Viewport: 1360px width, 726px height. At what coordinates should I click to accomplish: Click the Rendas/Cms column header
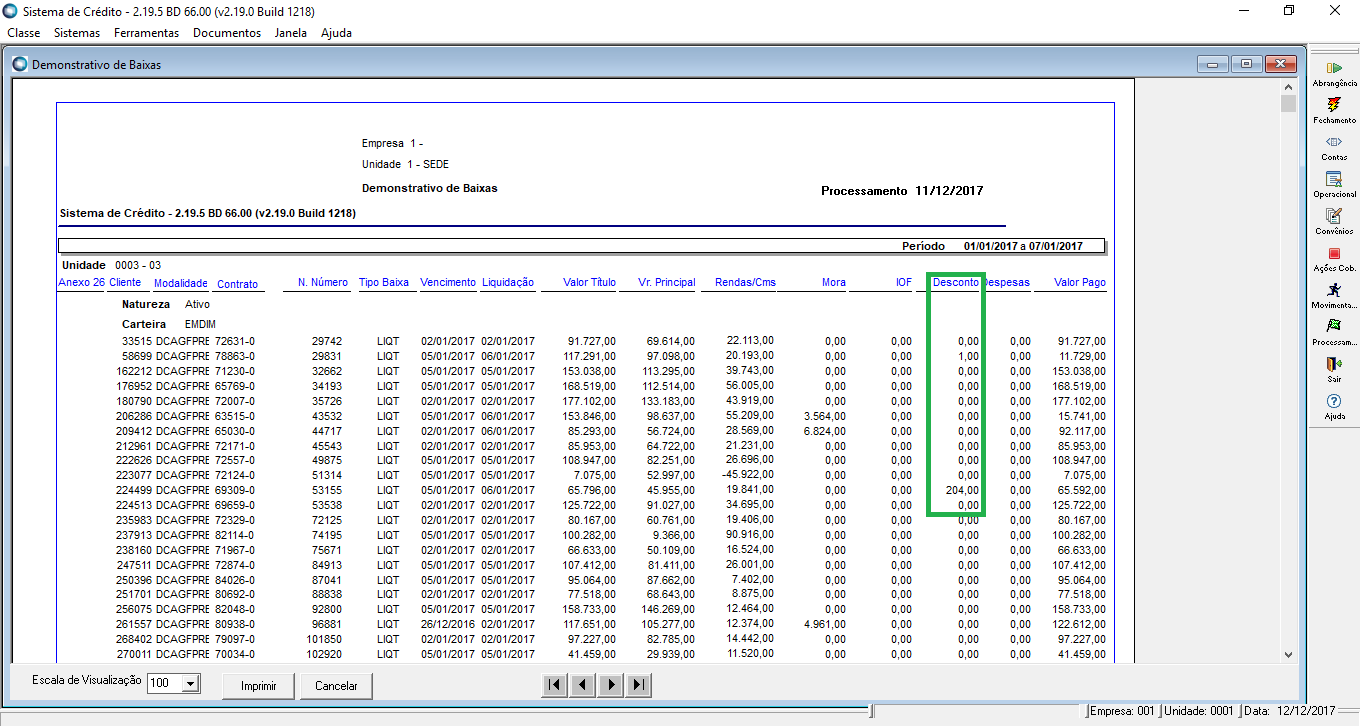(745, 283)
